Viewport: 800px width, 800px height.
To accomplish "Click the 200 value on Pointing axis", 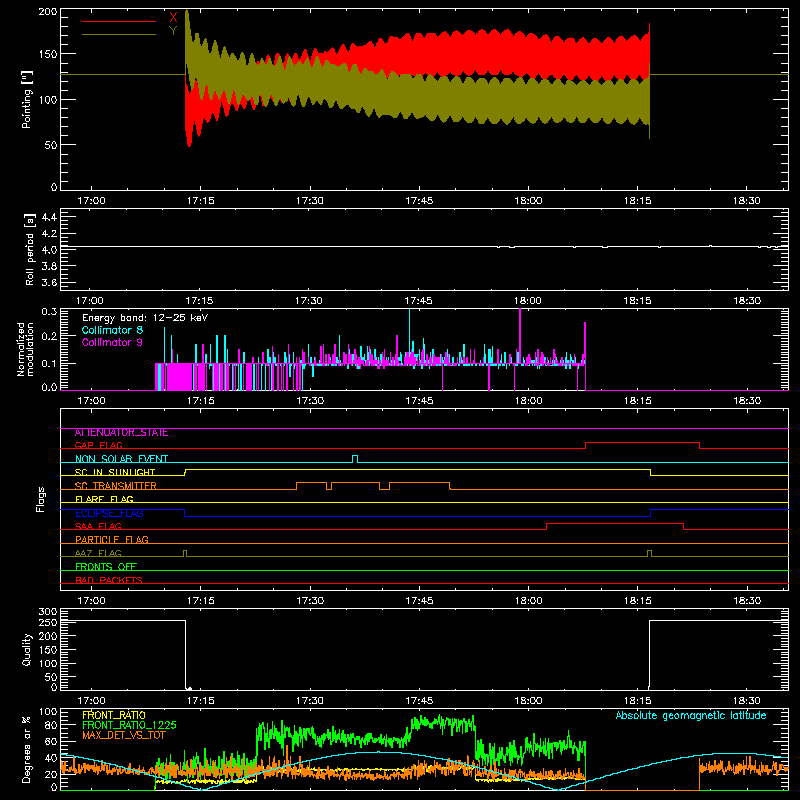I will (48, 11).
